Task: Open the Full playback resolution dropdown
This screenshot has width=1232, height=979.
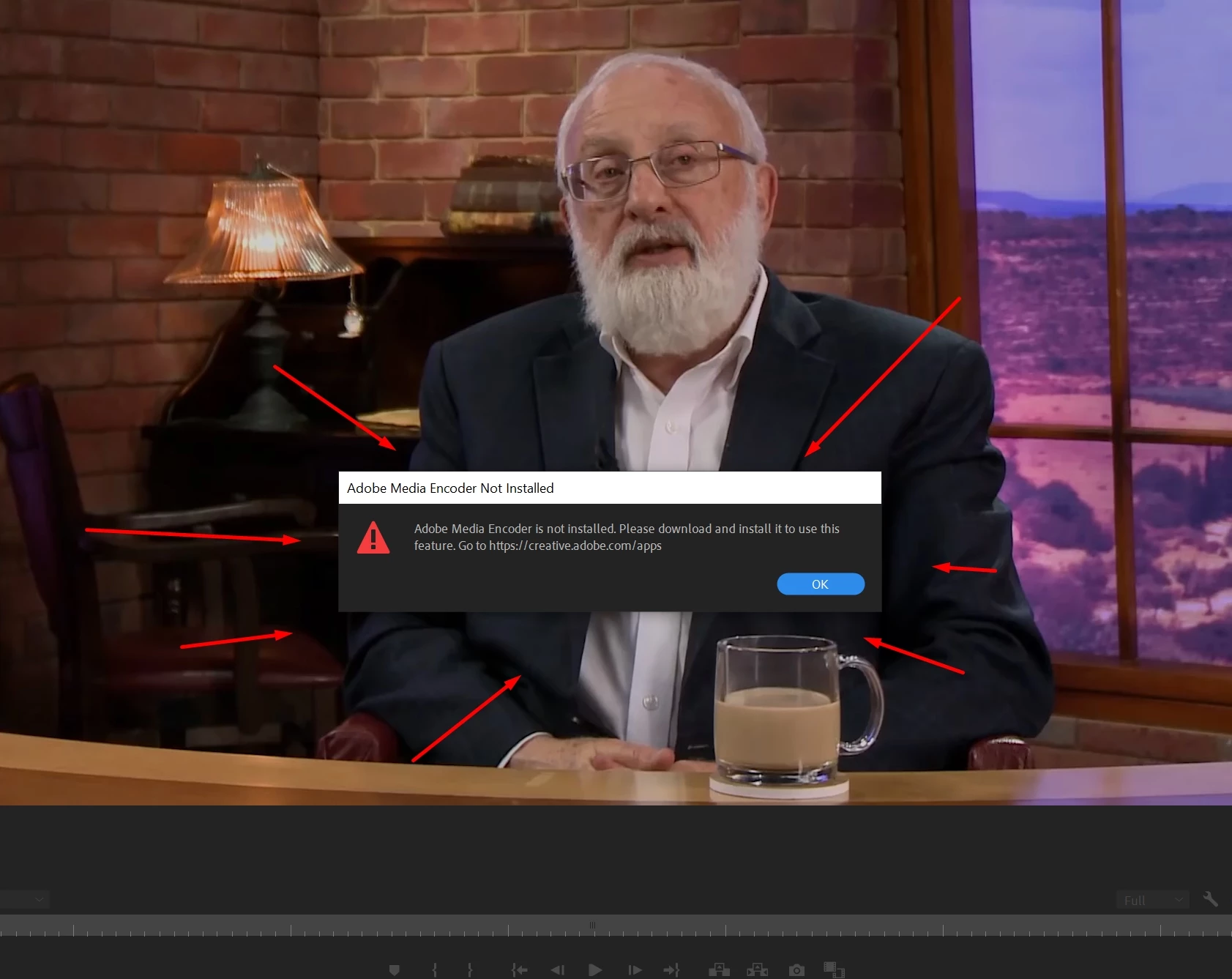Action: (1153, 900)
